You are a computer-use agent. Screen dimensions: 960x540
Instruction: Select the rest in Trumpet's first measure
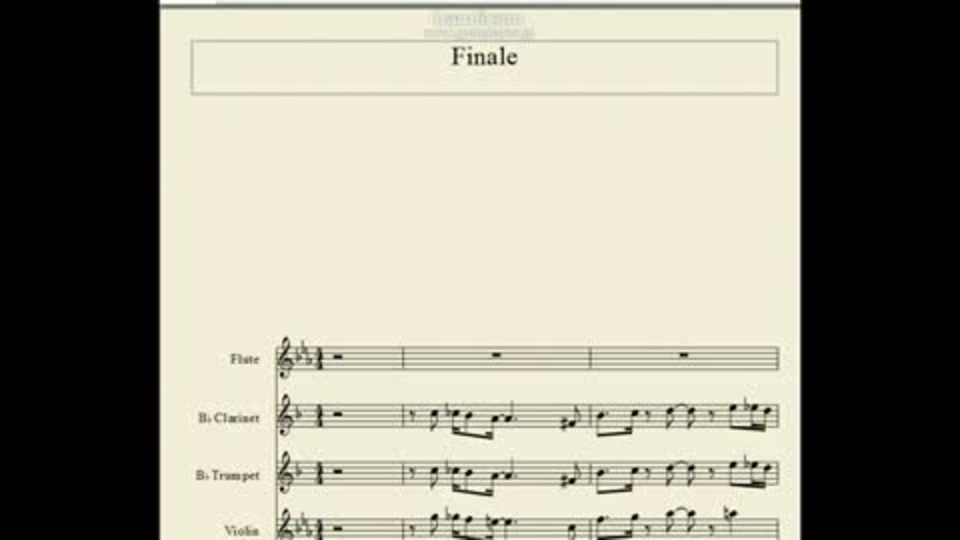pos(337,471)
